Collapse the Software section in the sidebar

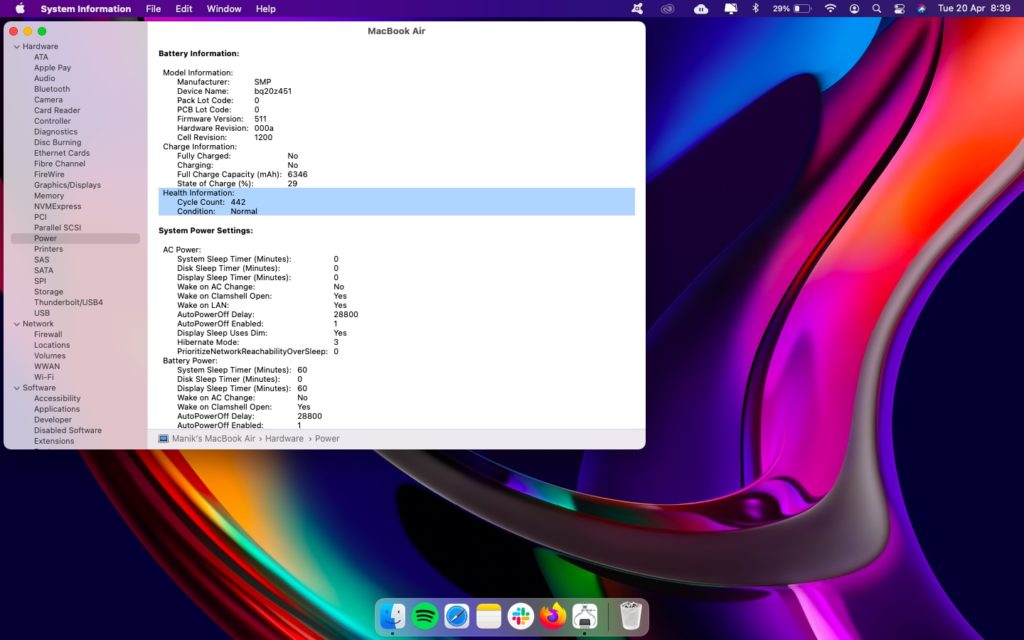click(x=15, y=387)
